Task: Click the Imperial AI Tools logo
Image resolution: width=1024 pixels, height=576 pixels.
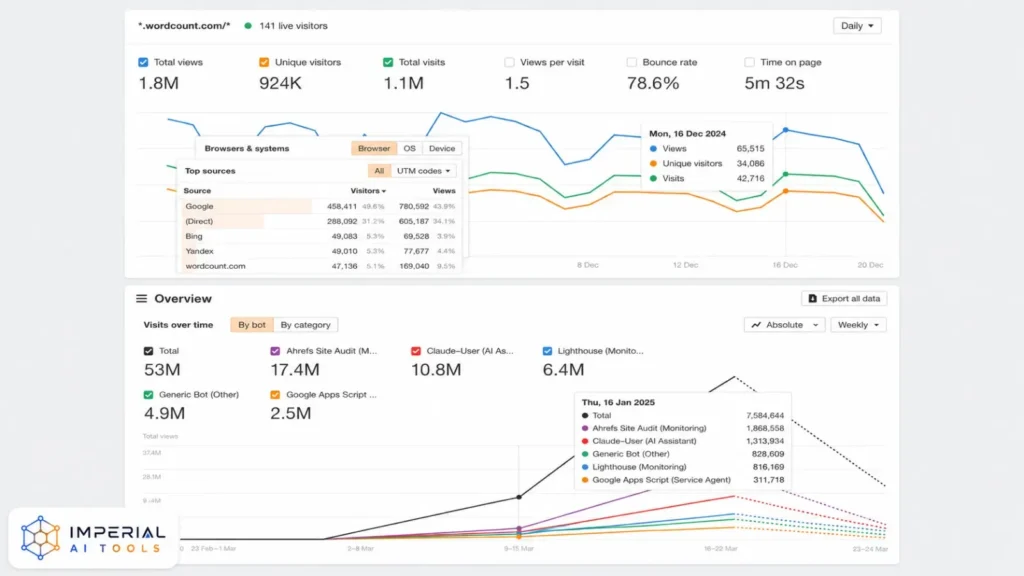Action: [x=93, y=538]
